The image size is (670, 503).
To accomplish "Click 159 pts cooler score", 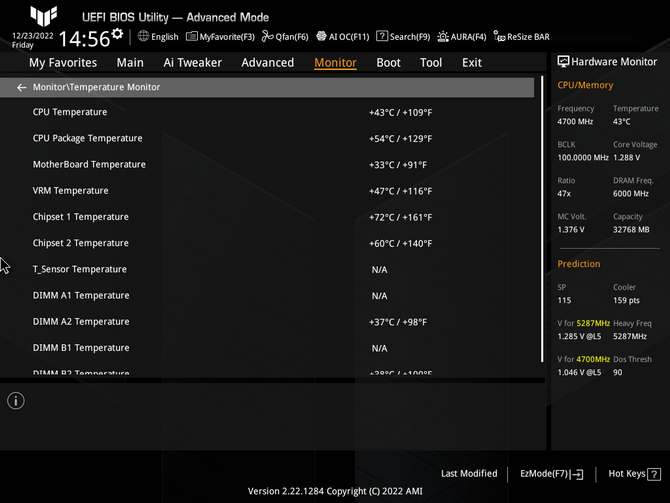I will (626, 300).
